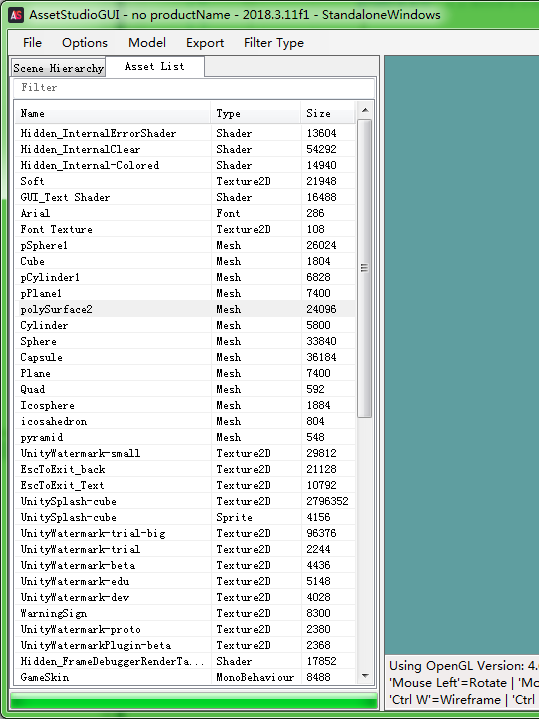Open the Export menu

click(x=205, y=43)
